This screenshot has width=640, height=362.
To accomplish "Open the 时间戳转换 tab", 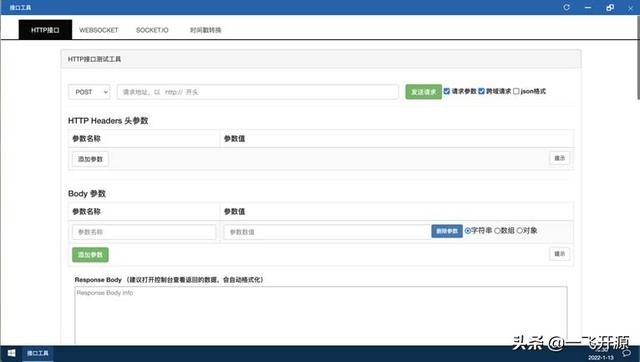I will click(205, 30).
